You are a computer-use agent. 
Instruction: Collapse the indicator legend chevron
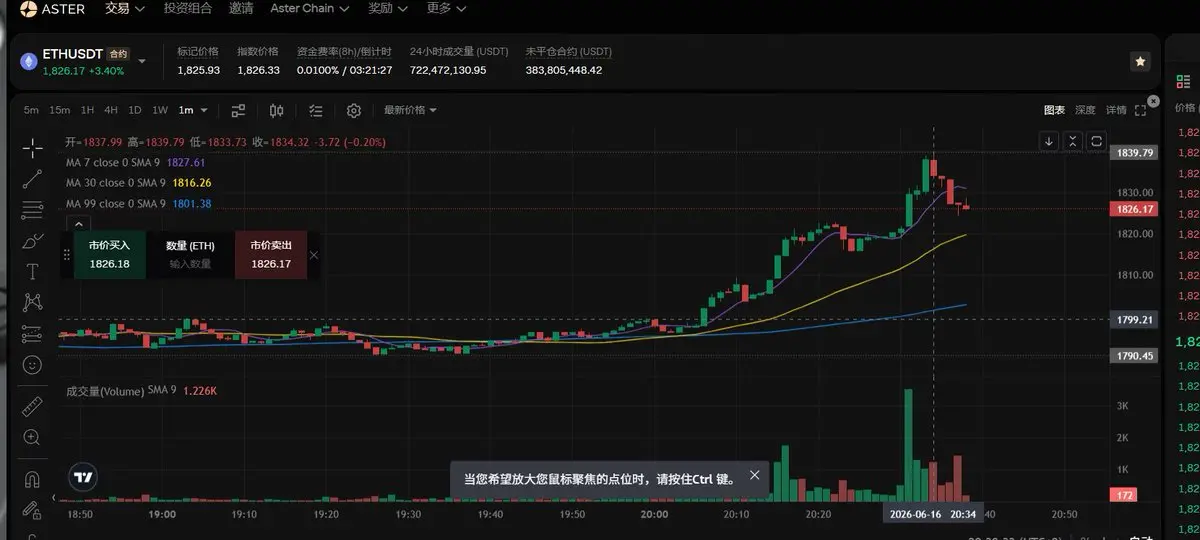(x=80, y=225)
